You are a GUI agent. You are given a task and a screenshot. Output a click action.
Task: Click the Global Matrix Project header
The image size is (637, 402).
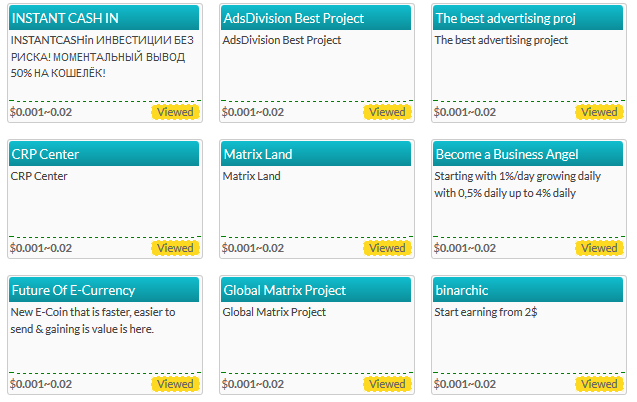tap(285, 290)
